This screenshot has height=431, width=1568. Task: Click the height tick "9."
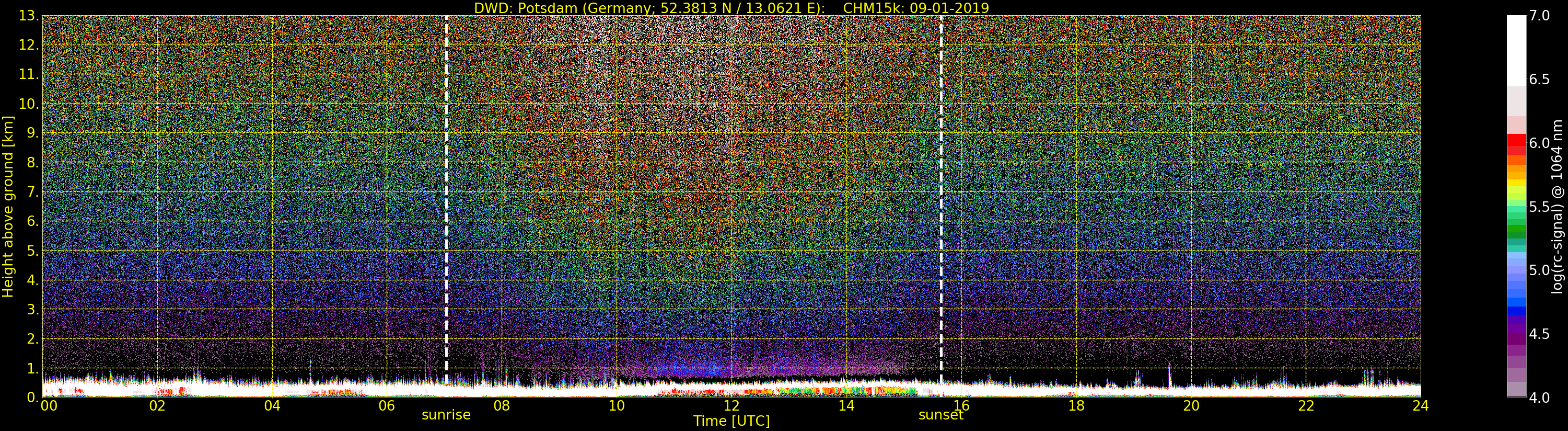coord(32,133)
